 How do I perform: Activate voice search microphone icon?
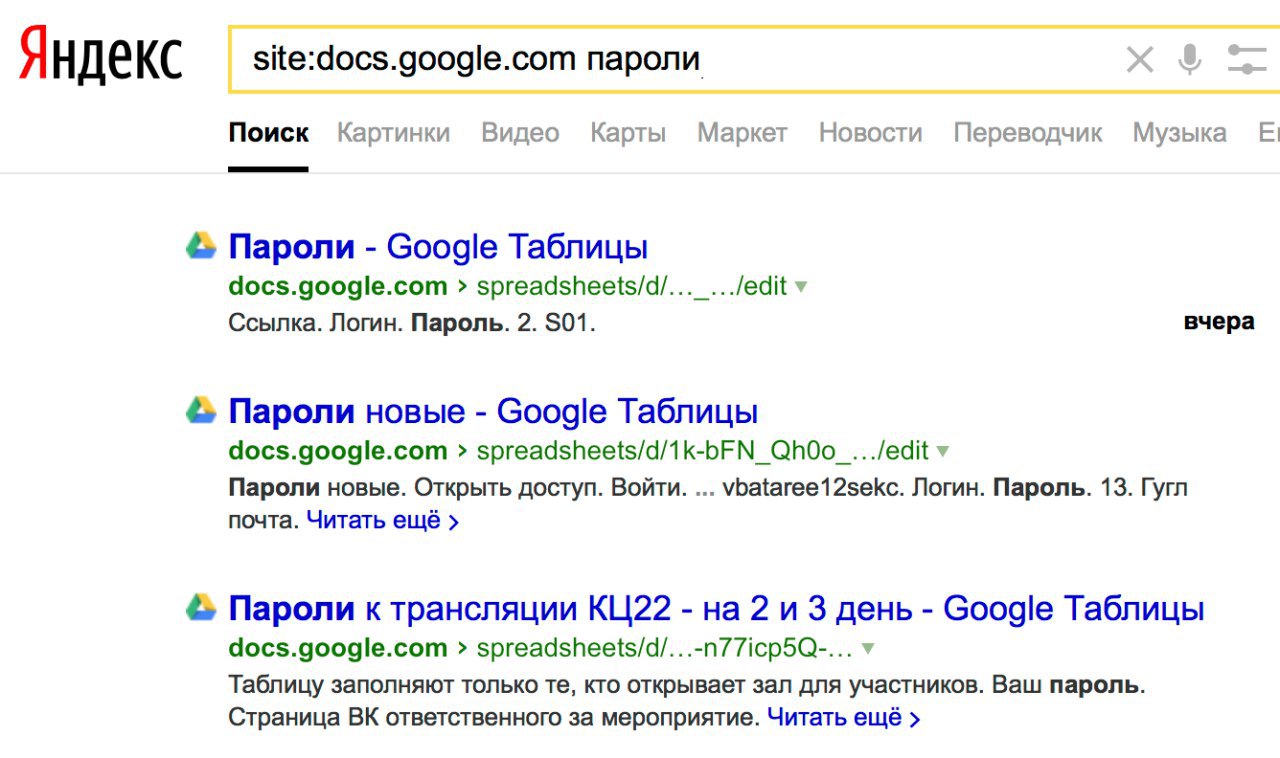tap(1189, 60)
